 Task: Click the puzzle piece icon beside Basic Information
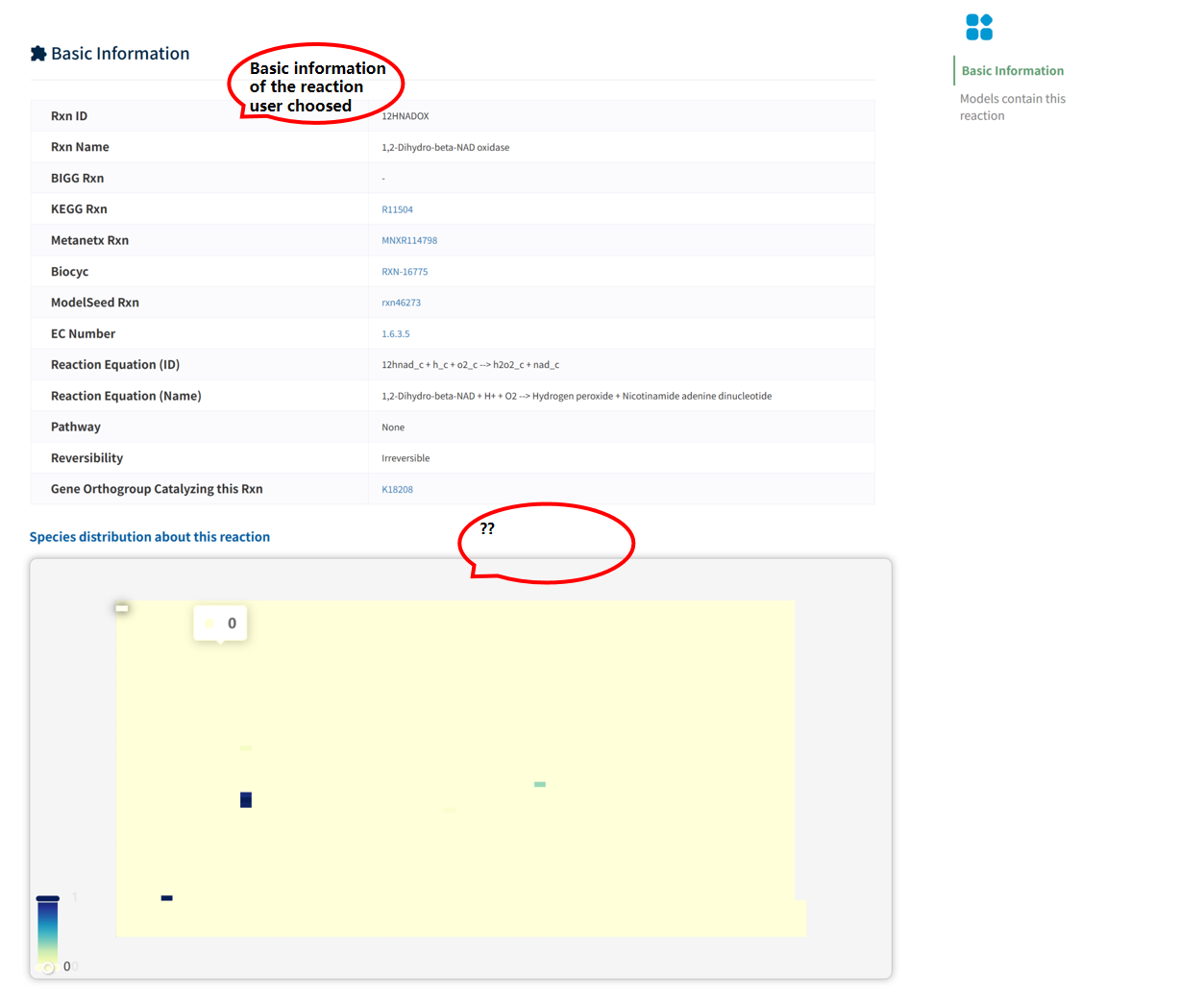click(x=38, y=54)
